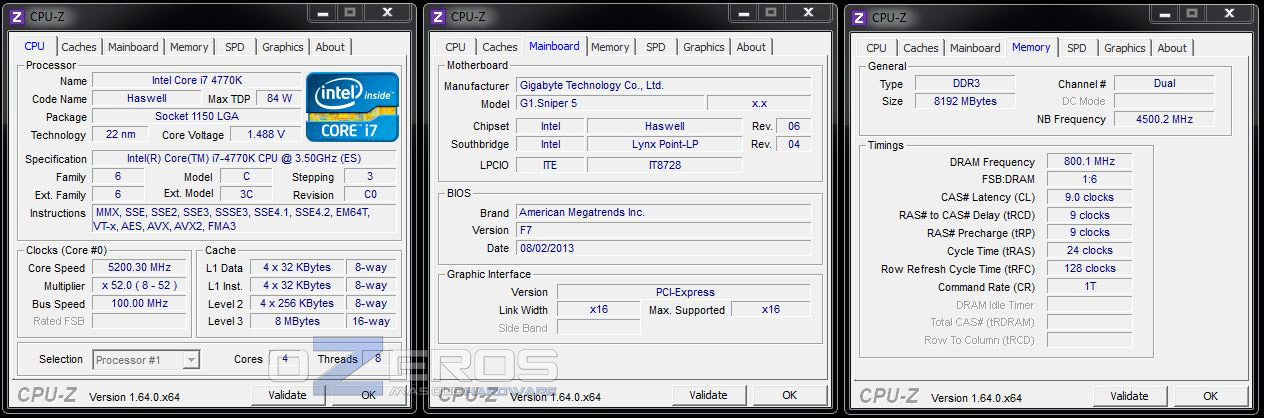
Task: Open Graphics tab in CPU window
Action: tap(283, 47)
